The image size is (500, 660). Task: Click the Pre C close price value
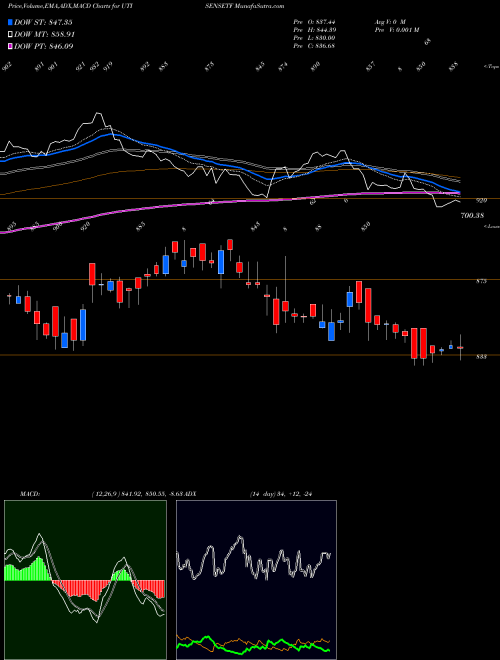point(314,46)
